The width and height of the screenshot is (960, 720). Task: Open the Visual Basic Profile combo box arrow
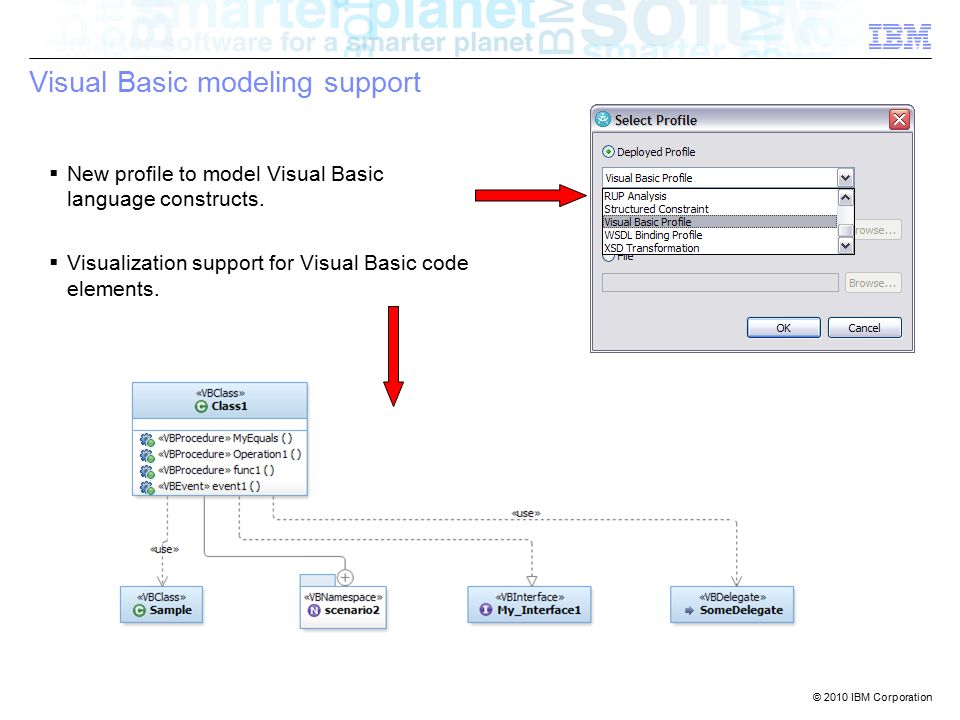845,178
